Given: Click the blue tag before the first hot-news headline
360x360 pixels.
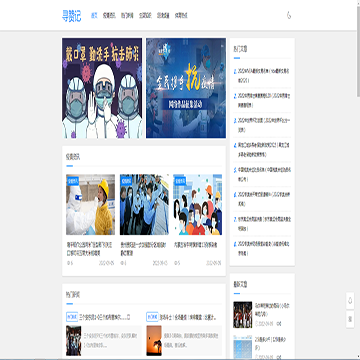Looking at the screenshot, I should click(x=72, y=317).
